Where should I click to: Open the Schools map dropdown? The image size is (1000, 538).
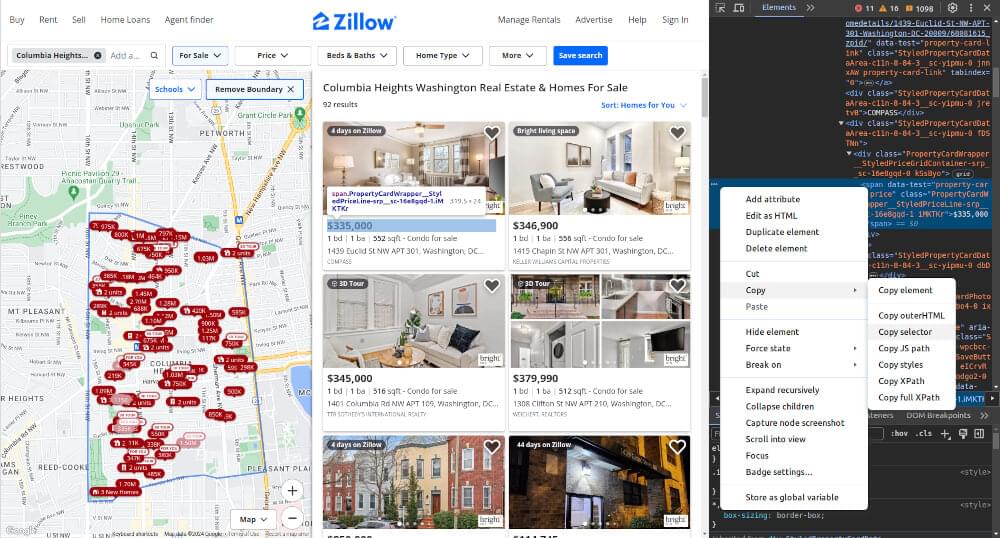click(x=174, y=89)
